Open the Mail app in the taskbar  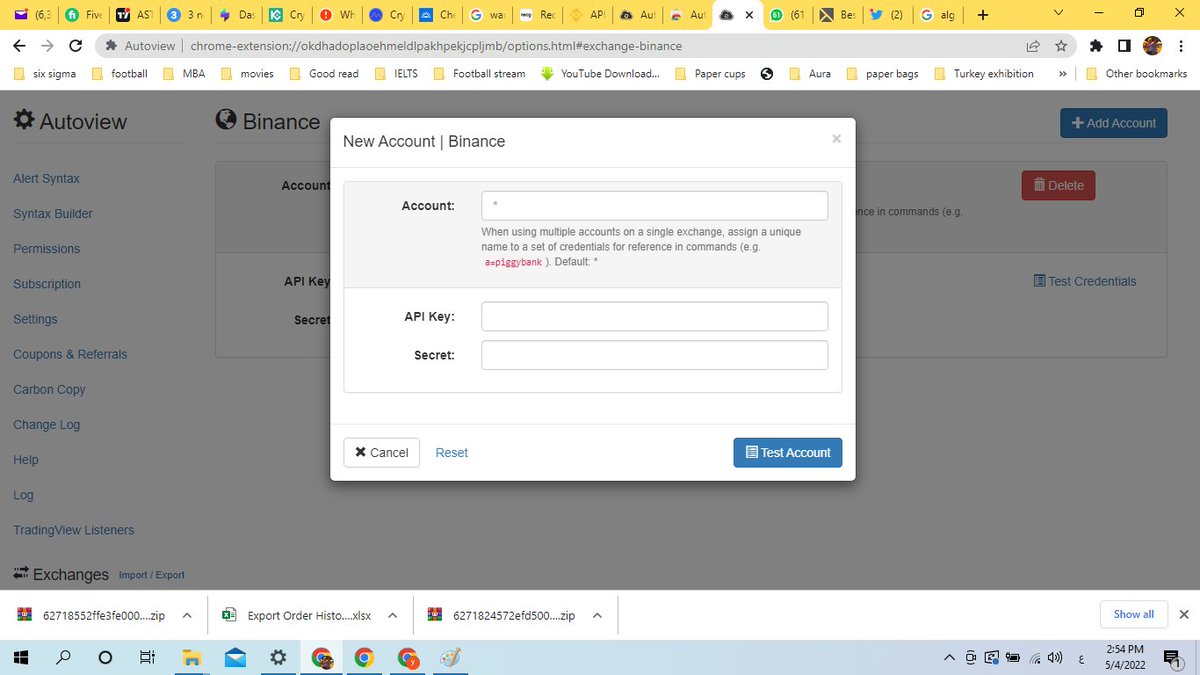pyautogui.click(x=235, y=657)
